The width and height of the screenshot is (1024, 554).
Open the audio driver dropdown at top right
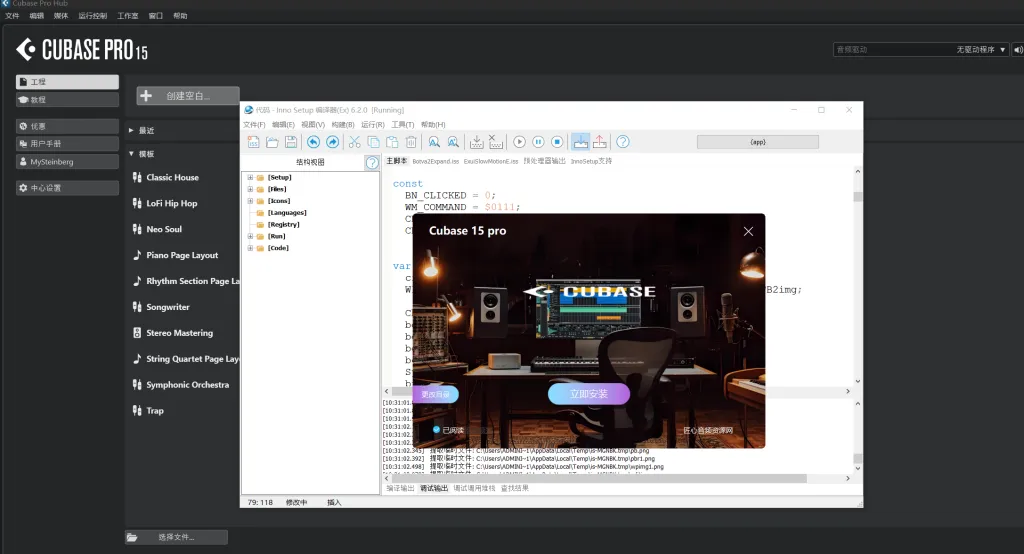click(x=920, y=49)
